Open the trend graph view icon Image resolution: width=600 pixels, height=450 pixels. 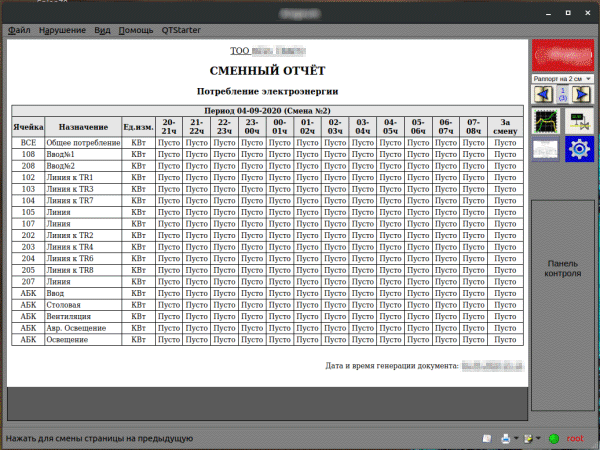546,121
